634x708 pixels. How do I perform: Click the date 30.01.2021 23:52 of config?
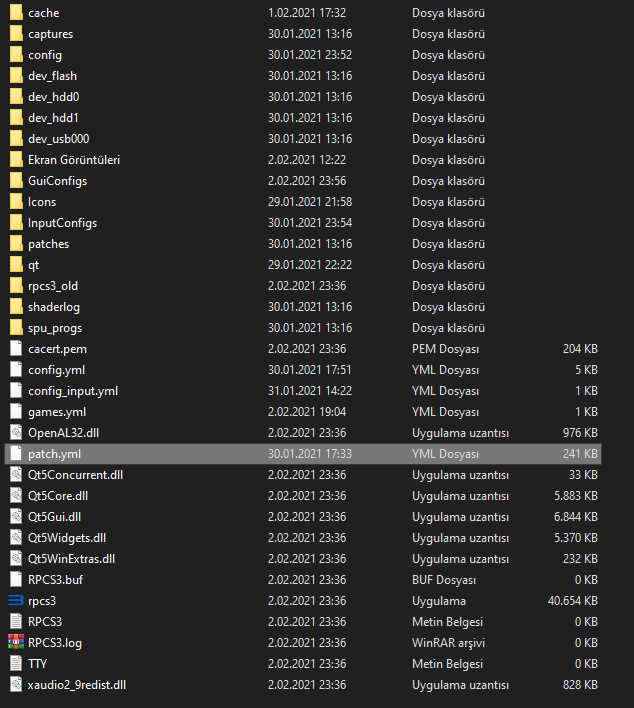coord(310,55)
